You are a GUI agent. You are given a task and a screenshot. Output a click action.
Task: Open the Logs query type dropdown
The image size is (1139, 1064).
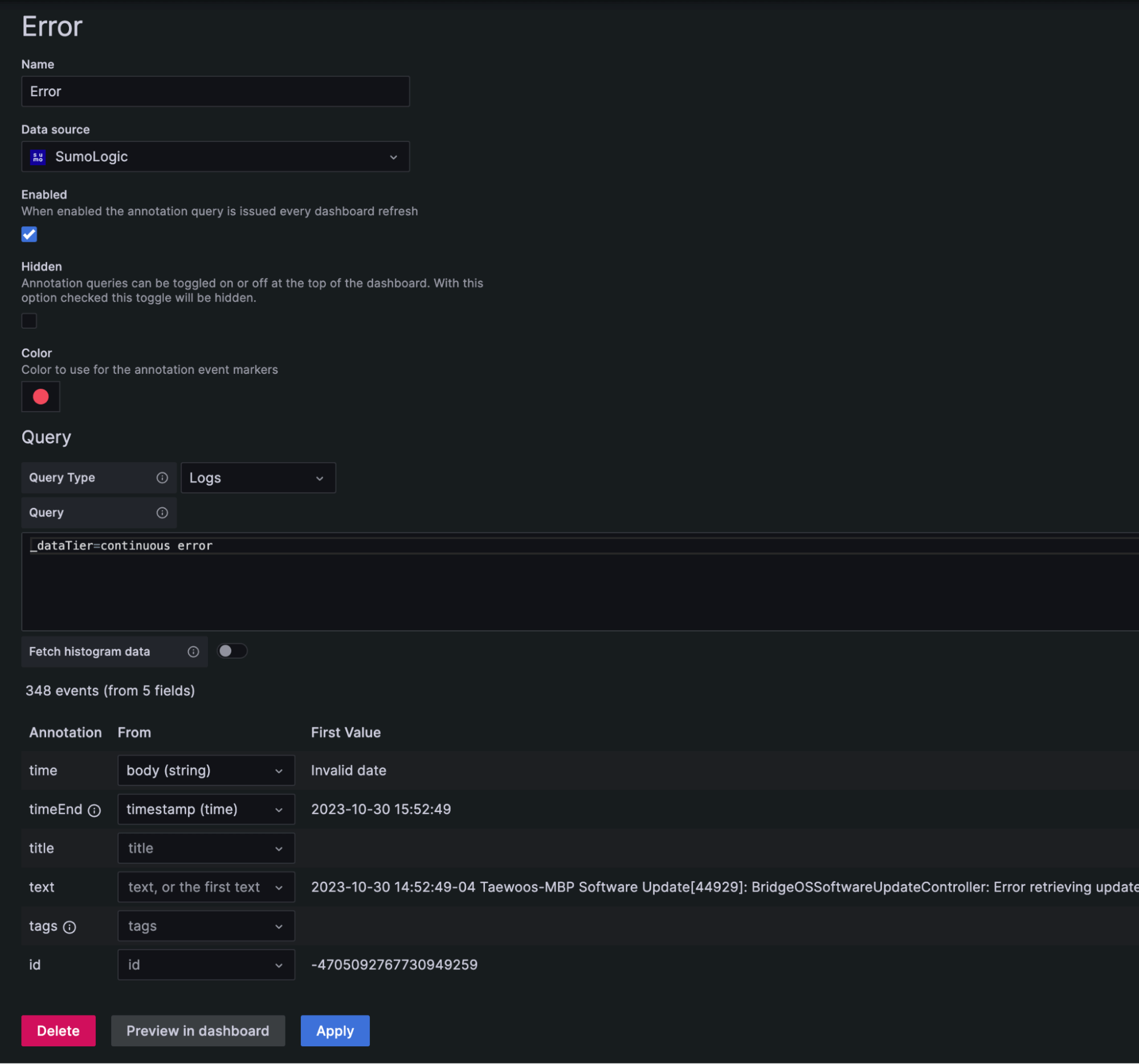(x=258, y=477)
